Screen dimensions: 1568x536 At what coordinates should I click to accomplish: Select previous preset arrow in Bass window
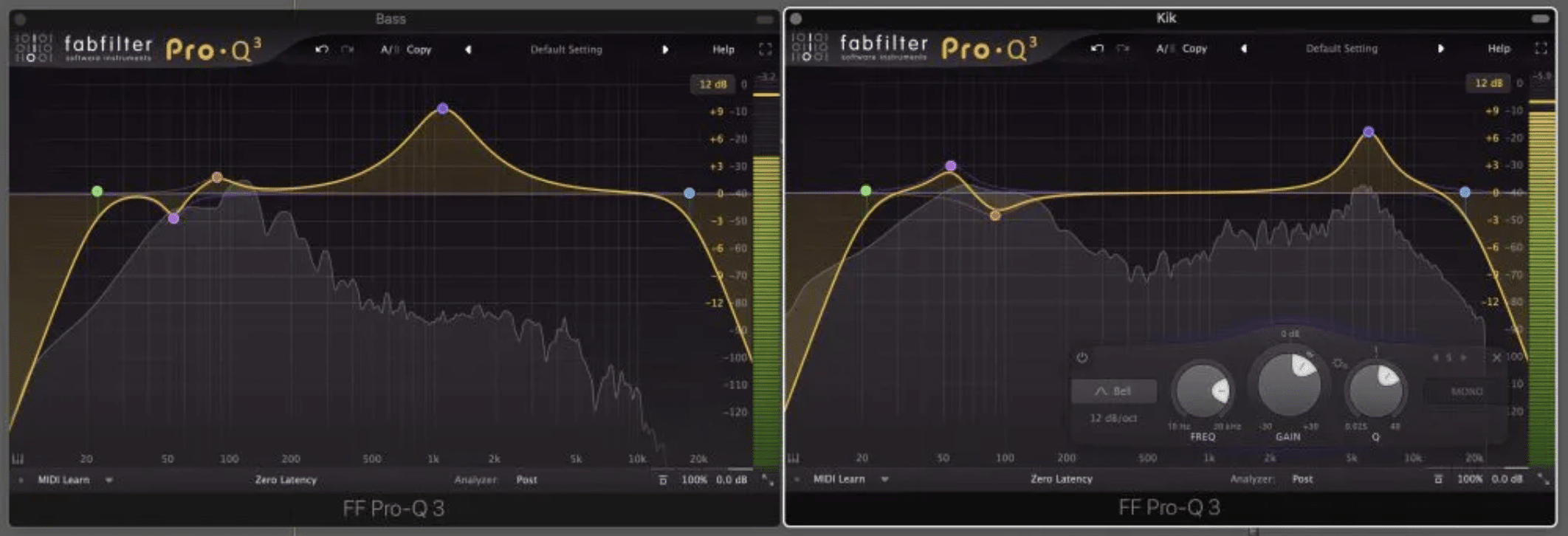tap(468, 49)
